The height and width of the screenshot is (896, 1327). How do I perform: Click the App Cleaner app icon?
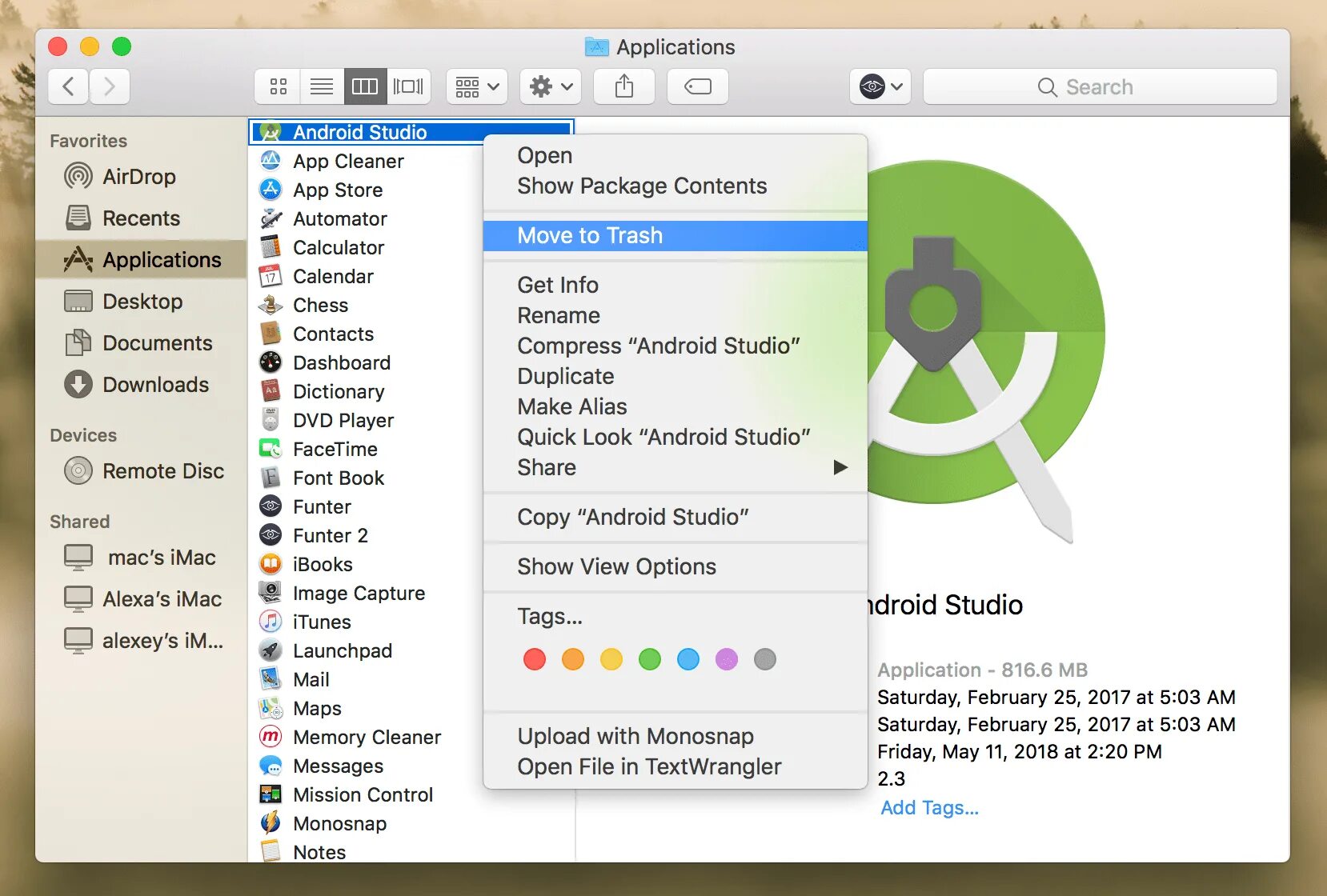click(x=271, y=161)
